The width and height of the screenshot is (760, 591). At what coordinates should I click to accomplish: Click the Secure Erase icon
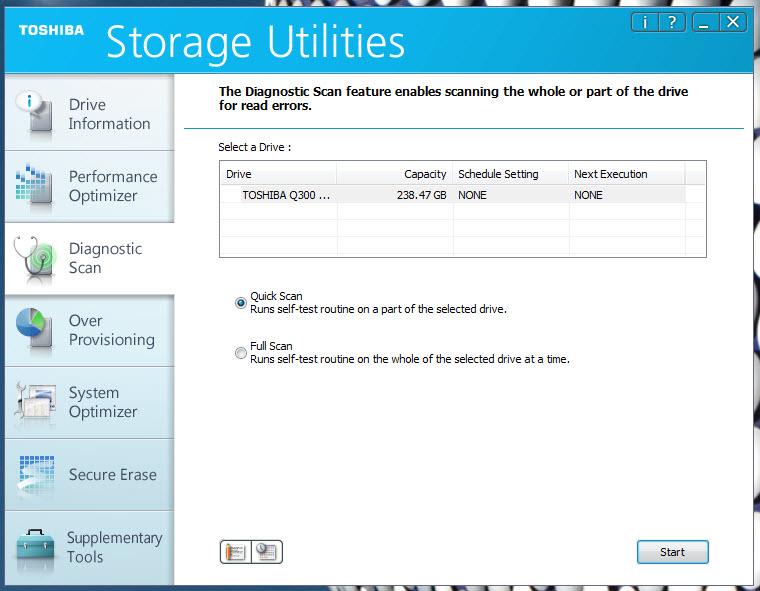click(x=36, y=475)
